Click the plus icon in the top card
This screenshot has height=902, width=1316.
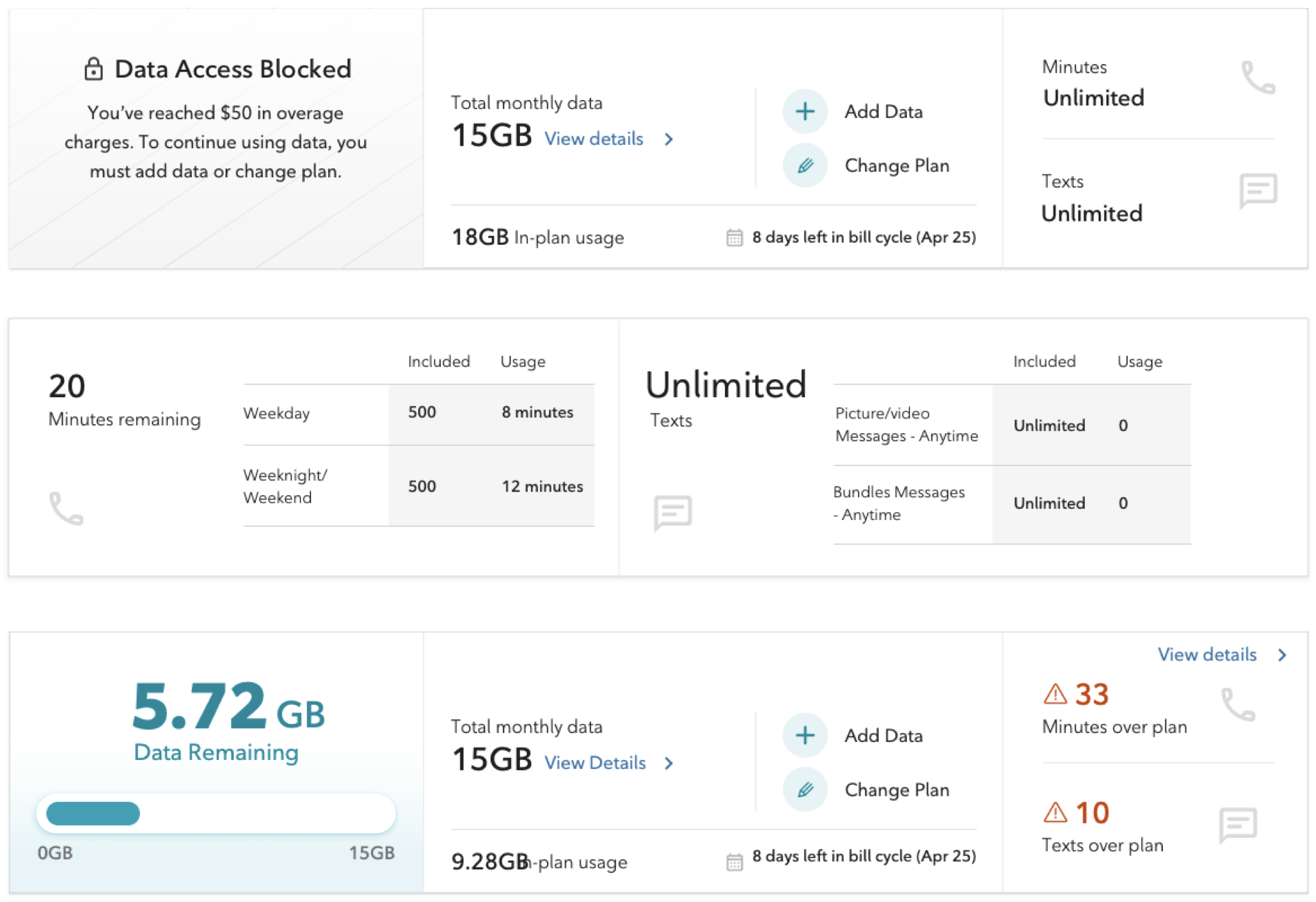tap(804, 111)
